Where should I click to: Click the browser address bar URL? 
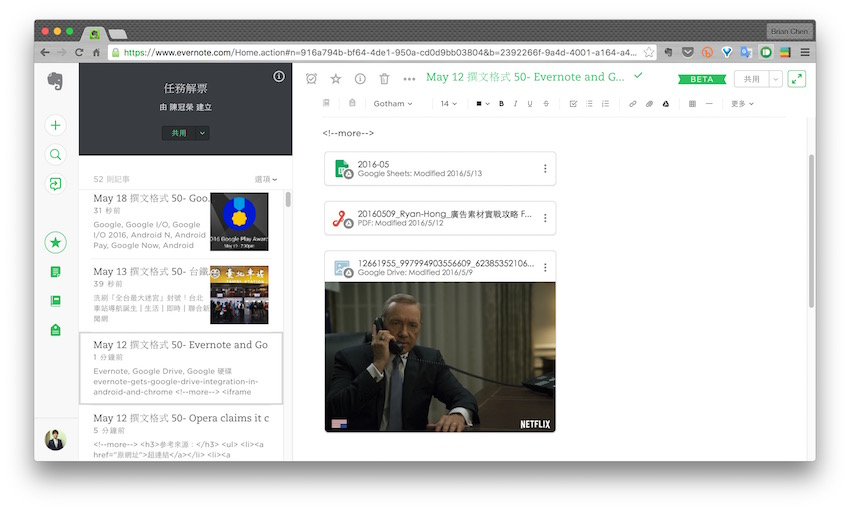coord(379,53)
